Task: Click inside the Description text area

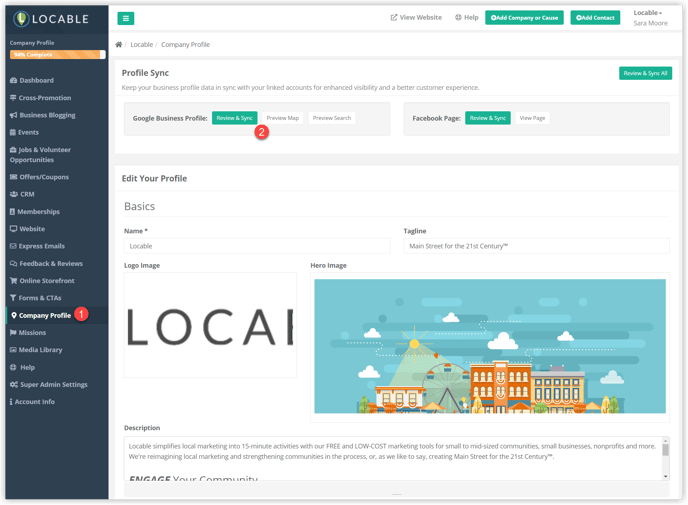Action: tap(393, 458)
